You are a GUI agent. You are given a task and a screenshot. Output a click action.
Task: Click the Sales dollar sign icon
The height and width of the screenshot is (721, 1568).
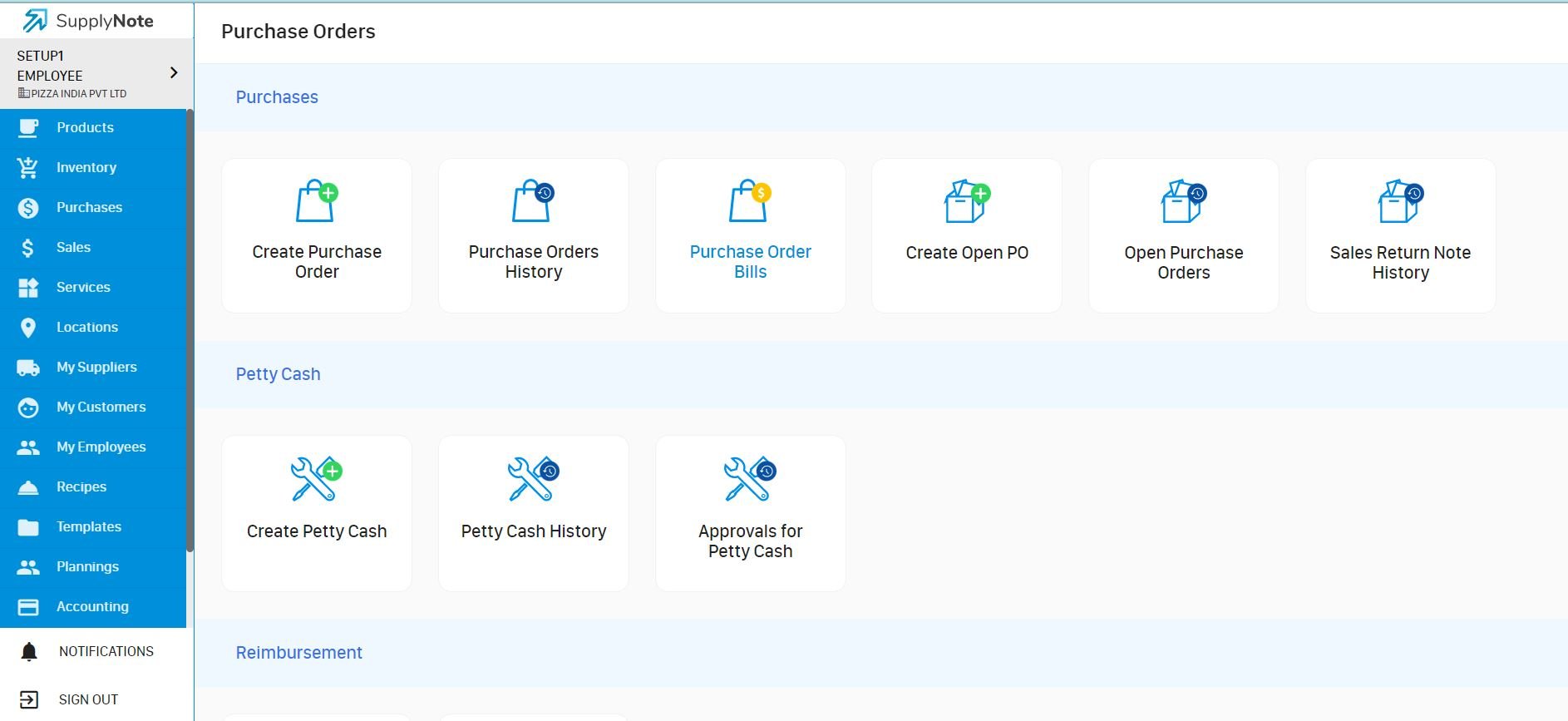pos(28,247)
